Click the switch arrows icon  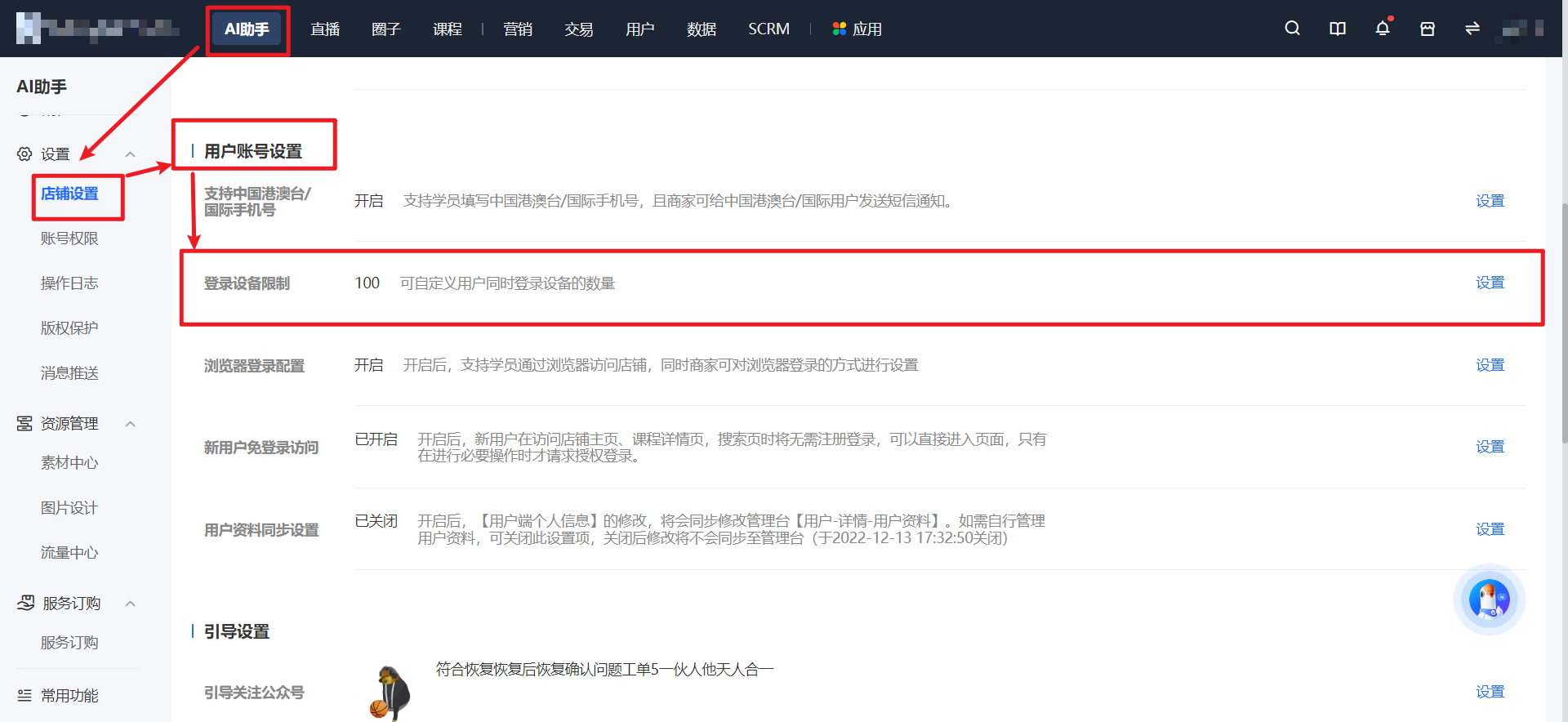point(1472,29)
